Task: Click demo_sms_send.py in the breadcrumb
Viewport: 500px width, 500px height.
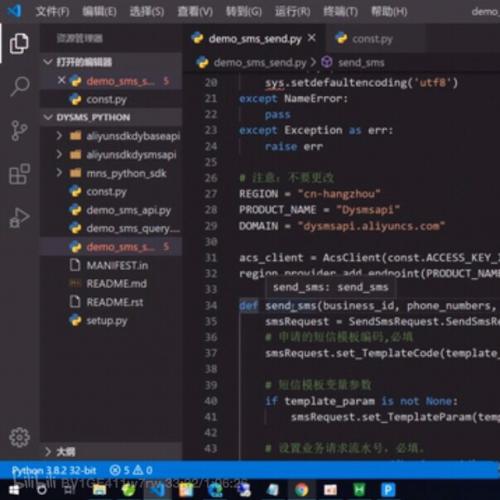Action: (260, 63)
